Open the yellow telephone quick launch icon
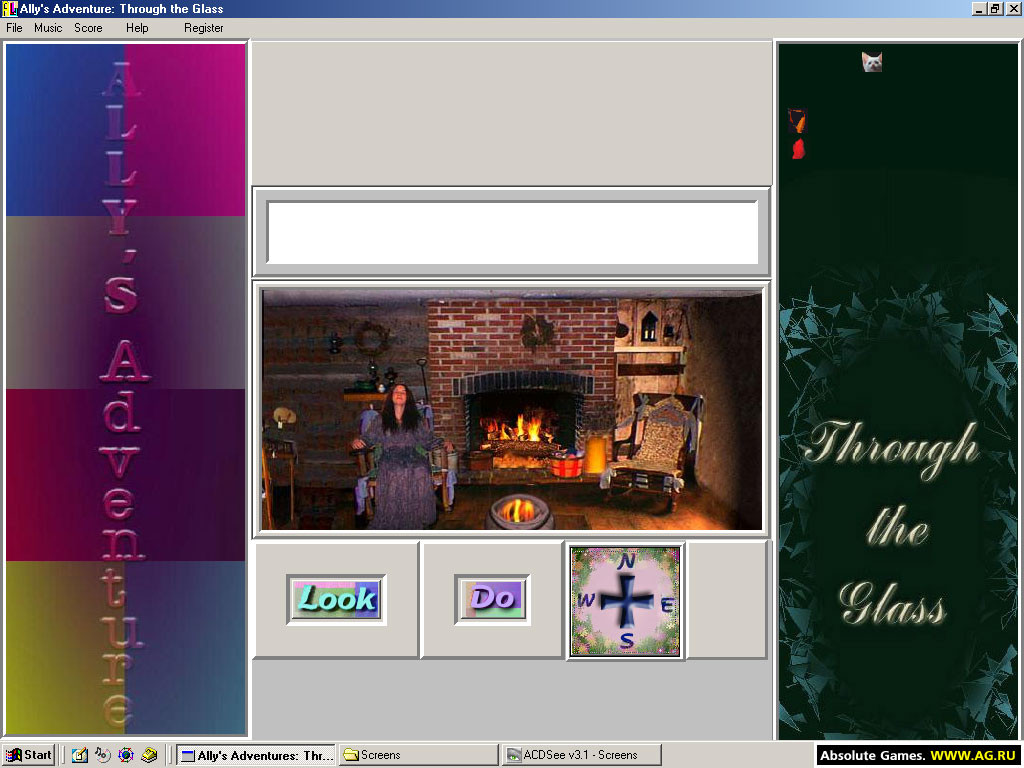Screen dimensions: 1024x768 150,755
